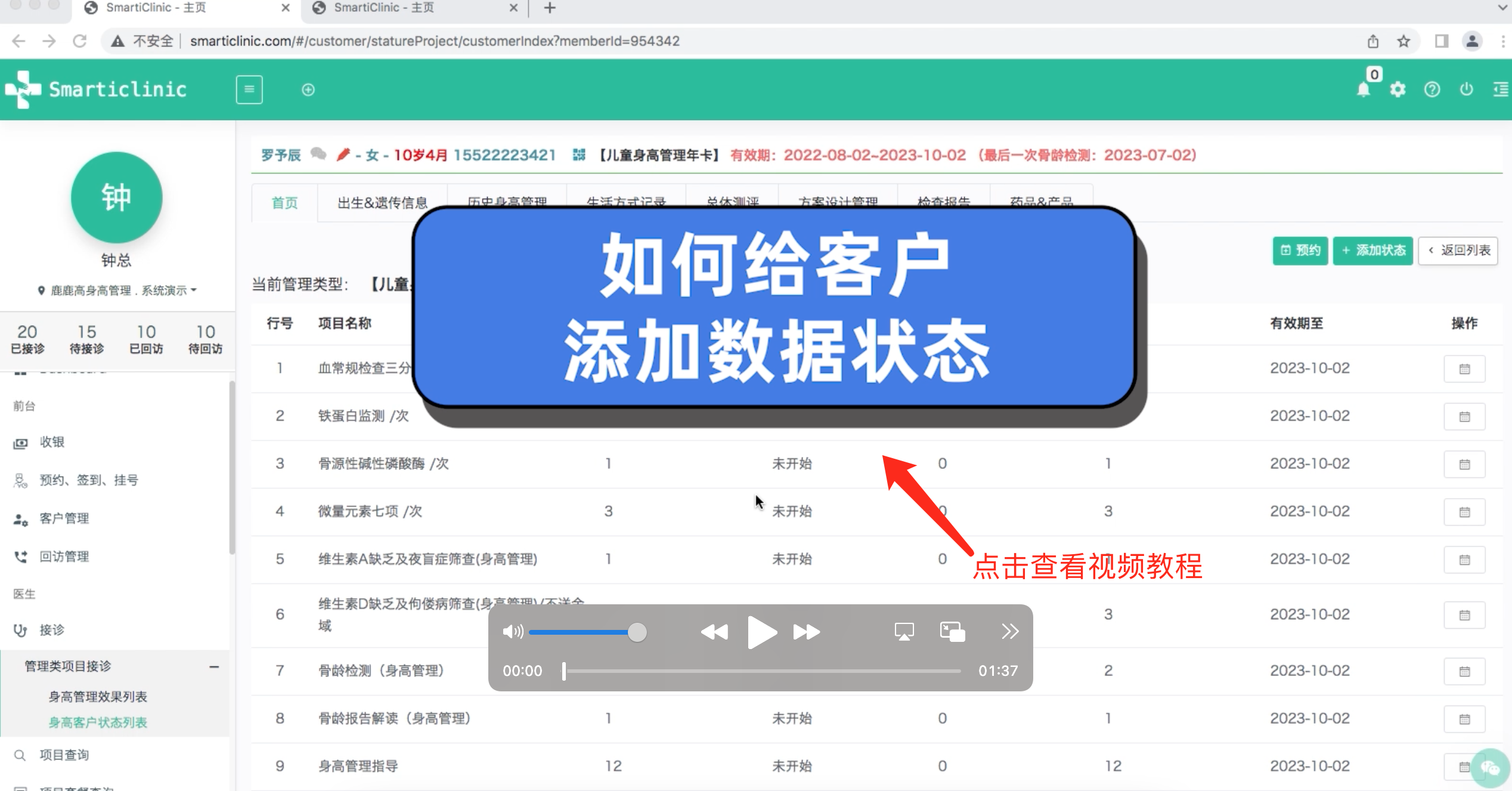Click calendar icon for row 4 微量元素七项
The image size is (1512, 791).
coord(1464,512)
